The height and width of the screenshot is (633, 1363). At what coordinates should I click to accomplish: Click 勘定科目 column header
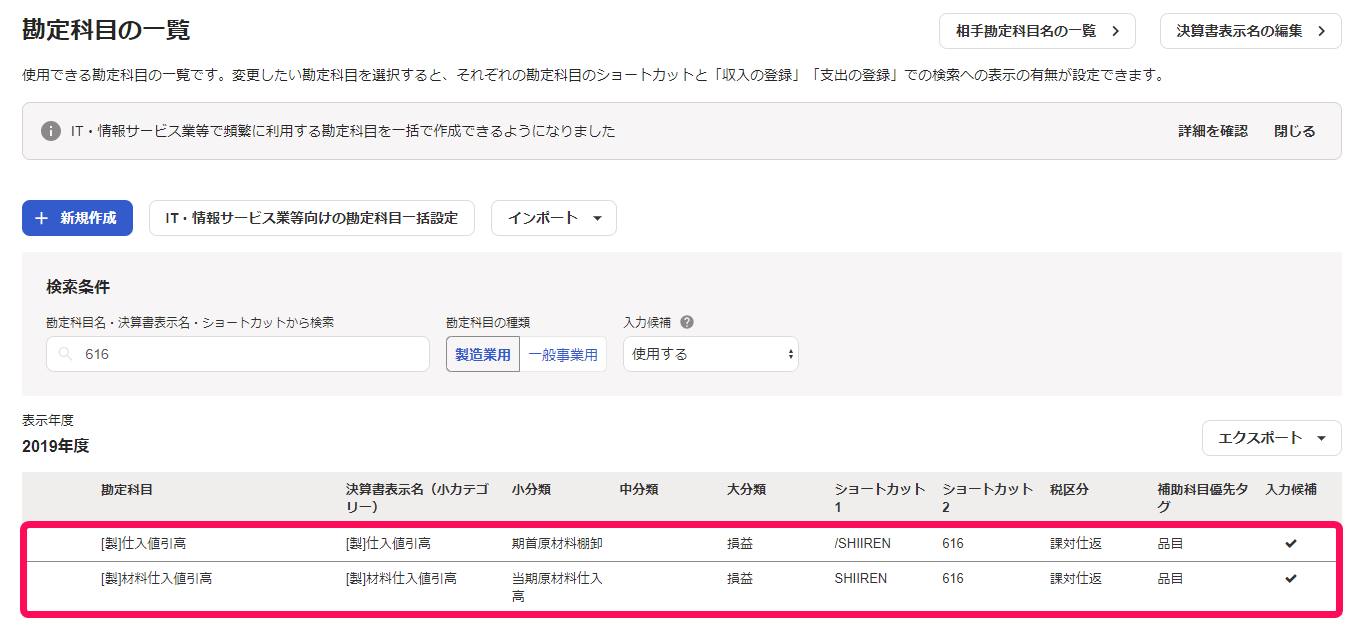click(x=127, y=489)
